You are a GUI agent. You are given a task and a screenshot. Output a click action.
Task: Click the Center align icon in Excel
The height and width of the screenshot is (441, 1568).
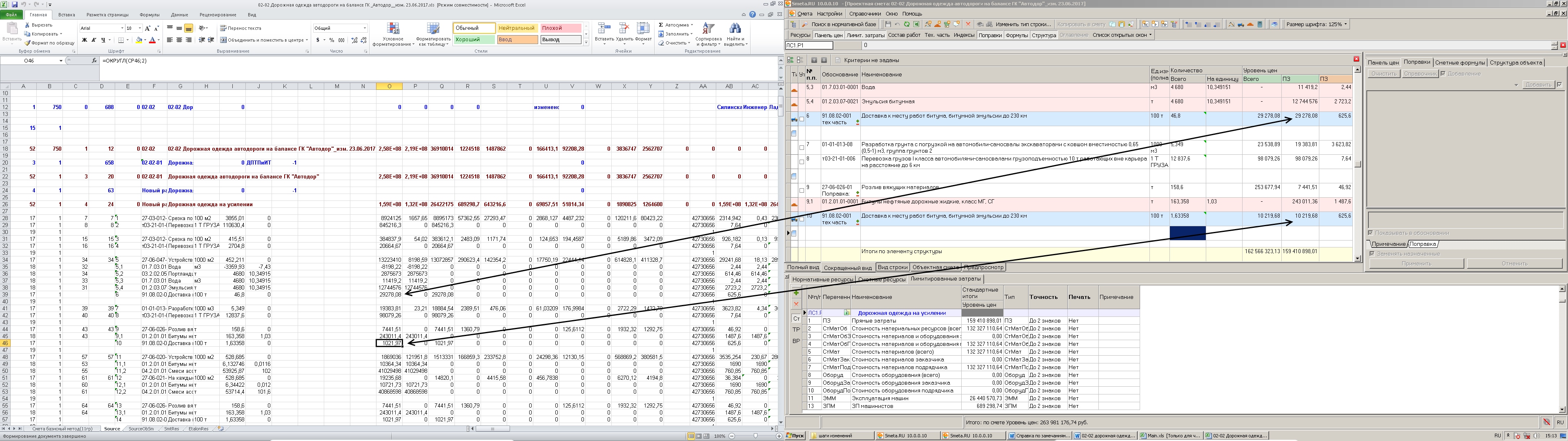tap(179, 40)
